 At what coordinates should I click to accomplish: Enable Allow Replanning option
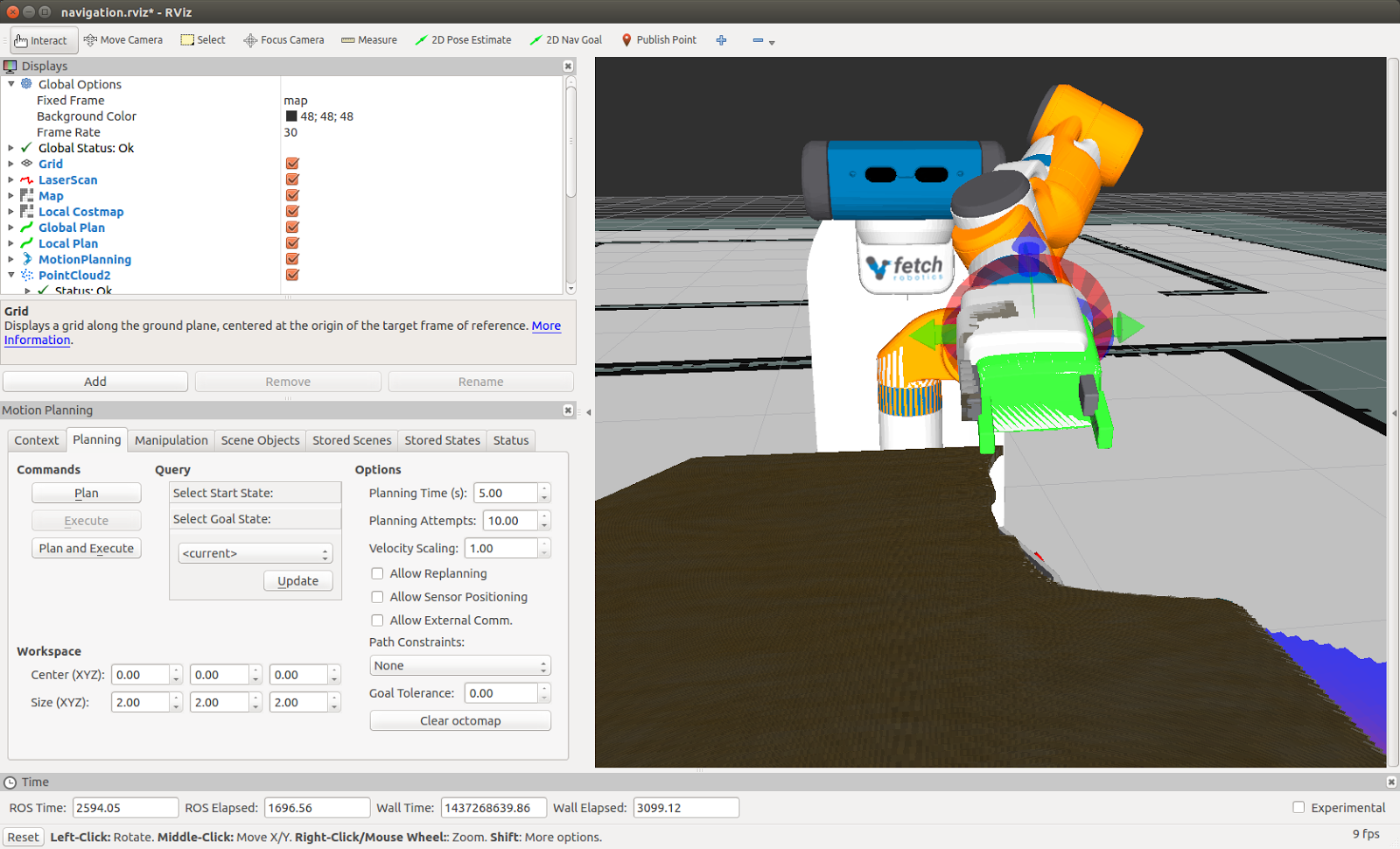click(377, 573)
